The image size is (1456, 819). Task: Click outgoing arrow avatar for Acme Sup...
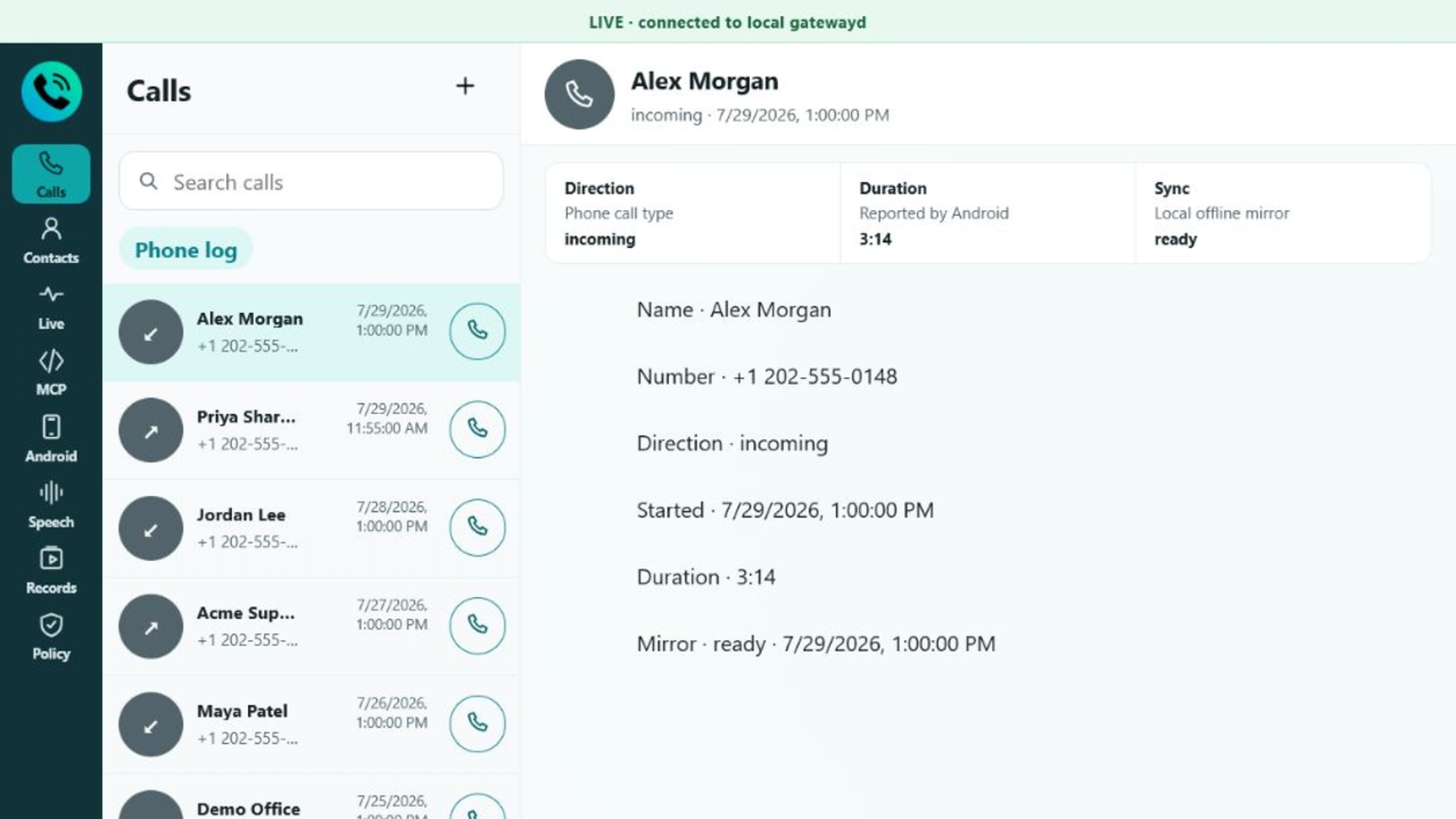[x=151, y=626]
